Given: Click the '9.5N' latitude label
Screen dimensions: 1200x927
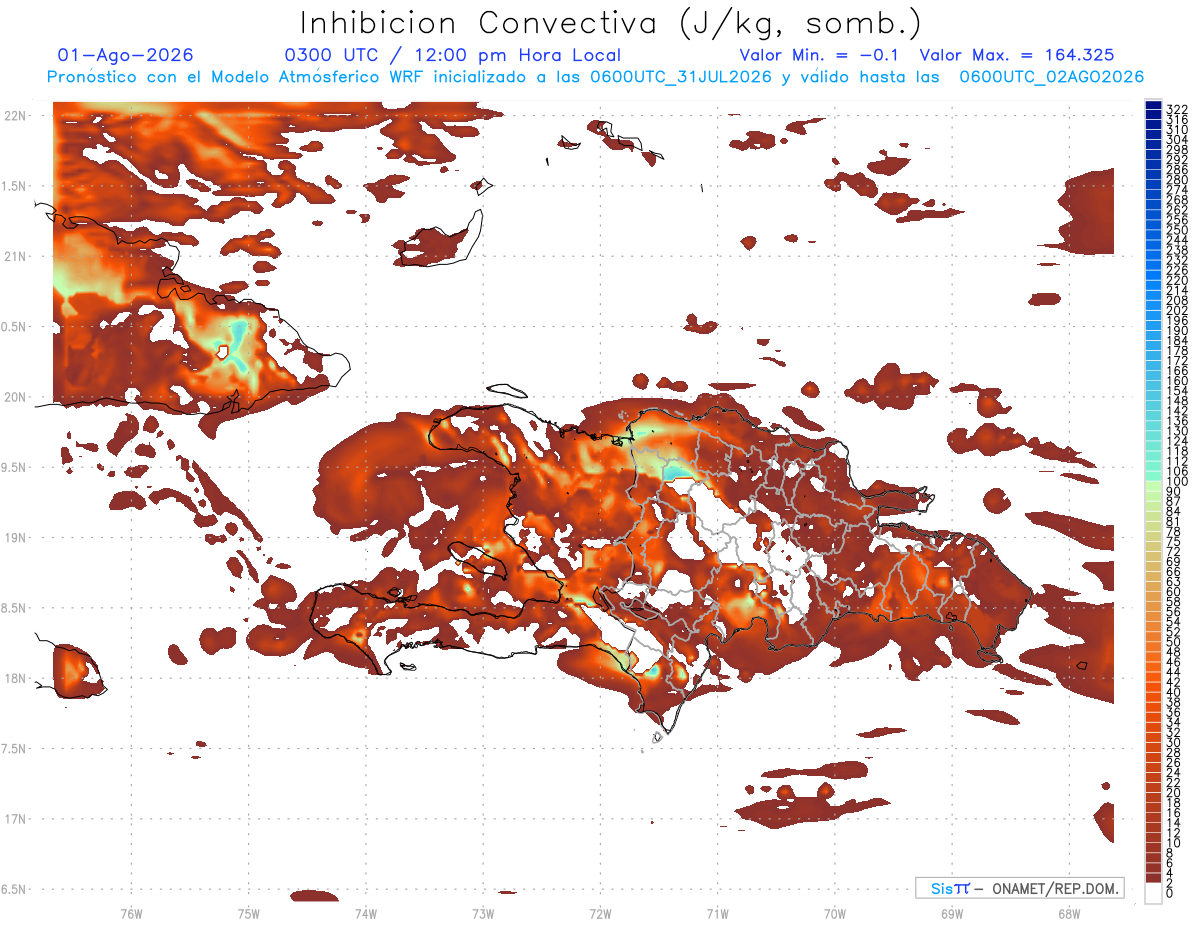Looking at the screenshot, I should pos(14,467).
